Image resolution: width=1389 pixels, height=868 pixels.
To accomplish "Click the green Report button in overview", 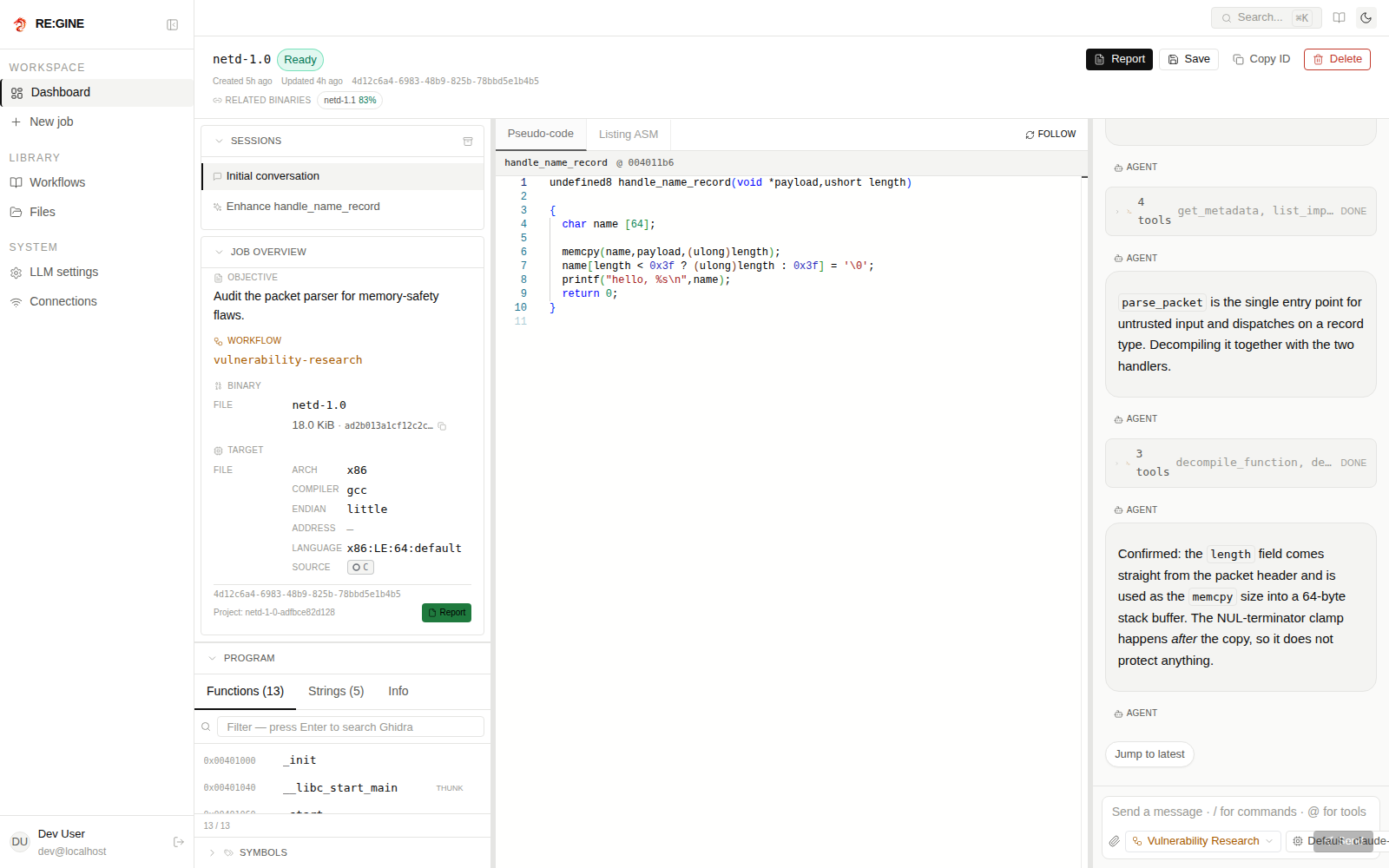I will pos(446,613).
